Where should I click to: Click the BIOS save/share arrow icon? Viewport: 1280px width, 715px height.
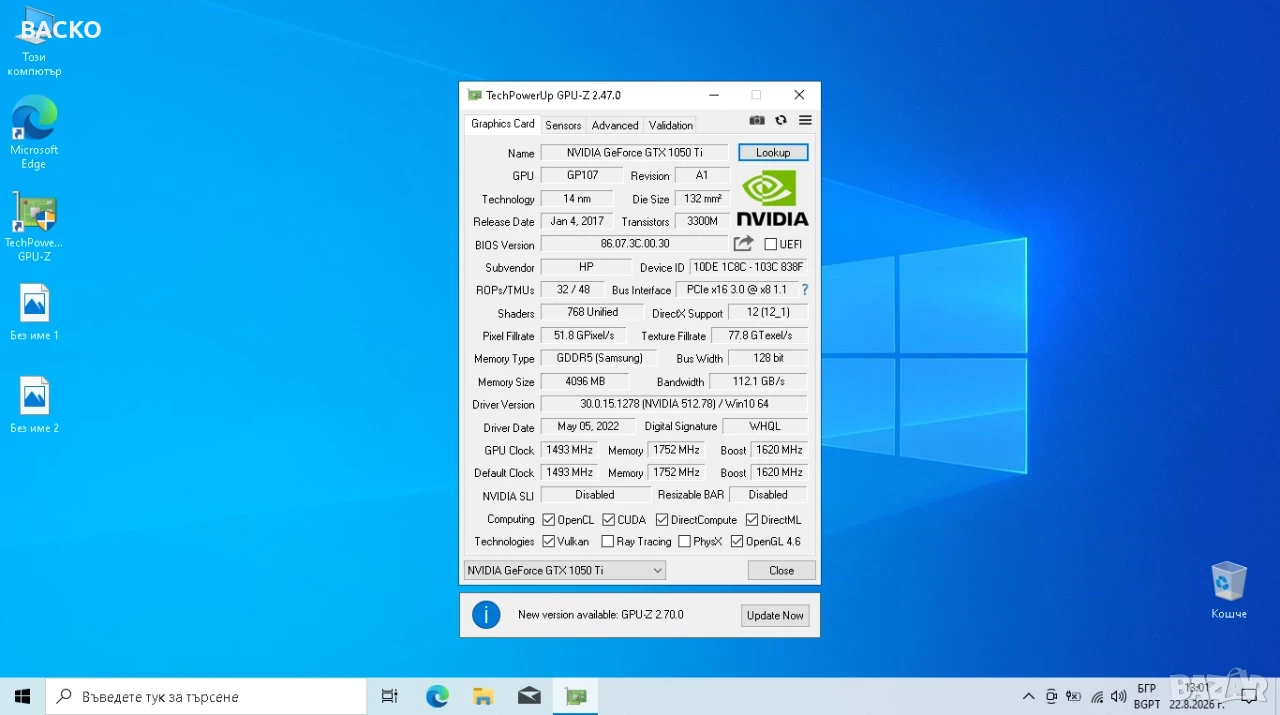(743, 243)
